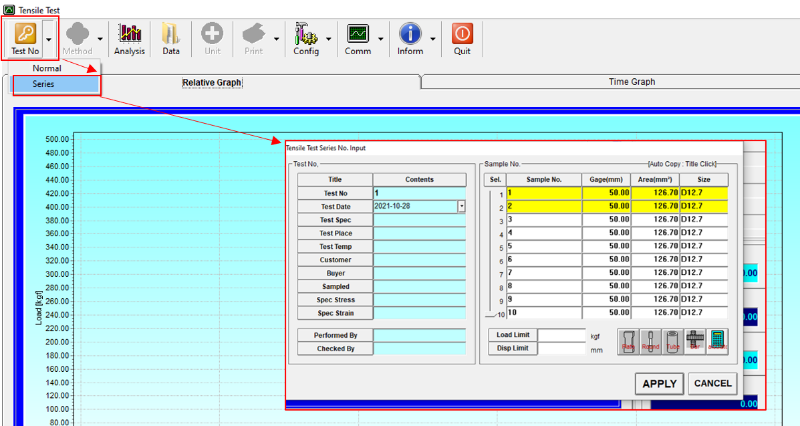This screenshot has width=800, height=426.
Task: Click the Test No key icon in toolbar
Action: (25, 34)
